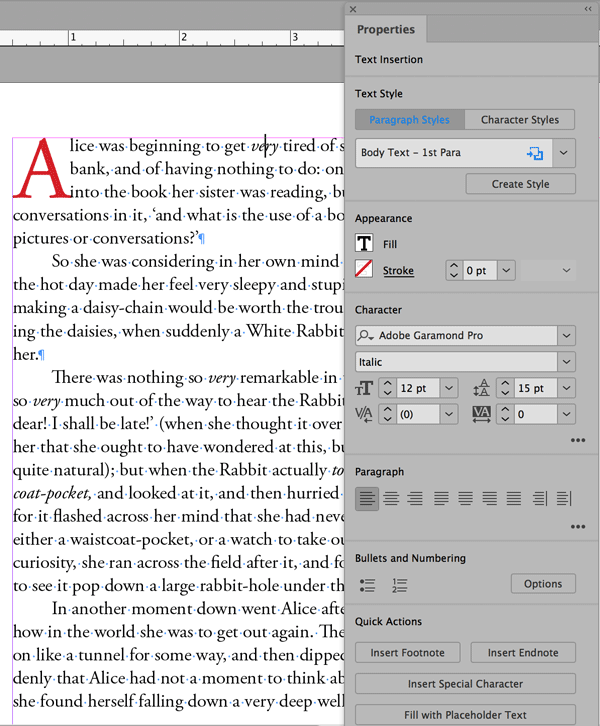Switch to Paragraph Styles tab
This screenshot has width=600, height=726.
pyautogui.click(x=409, y=119)
